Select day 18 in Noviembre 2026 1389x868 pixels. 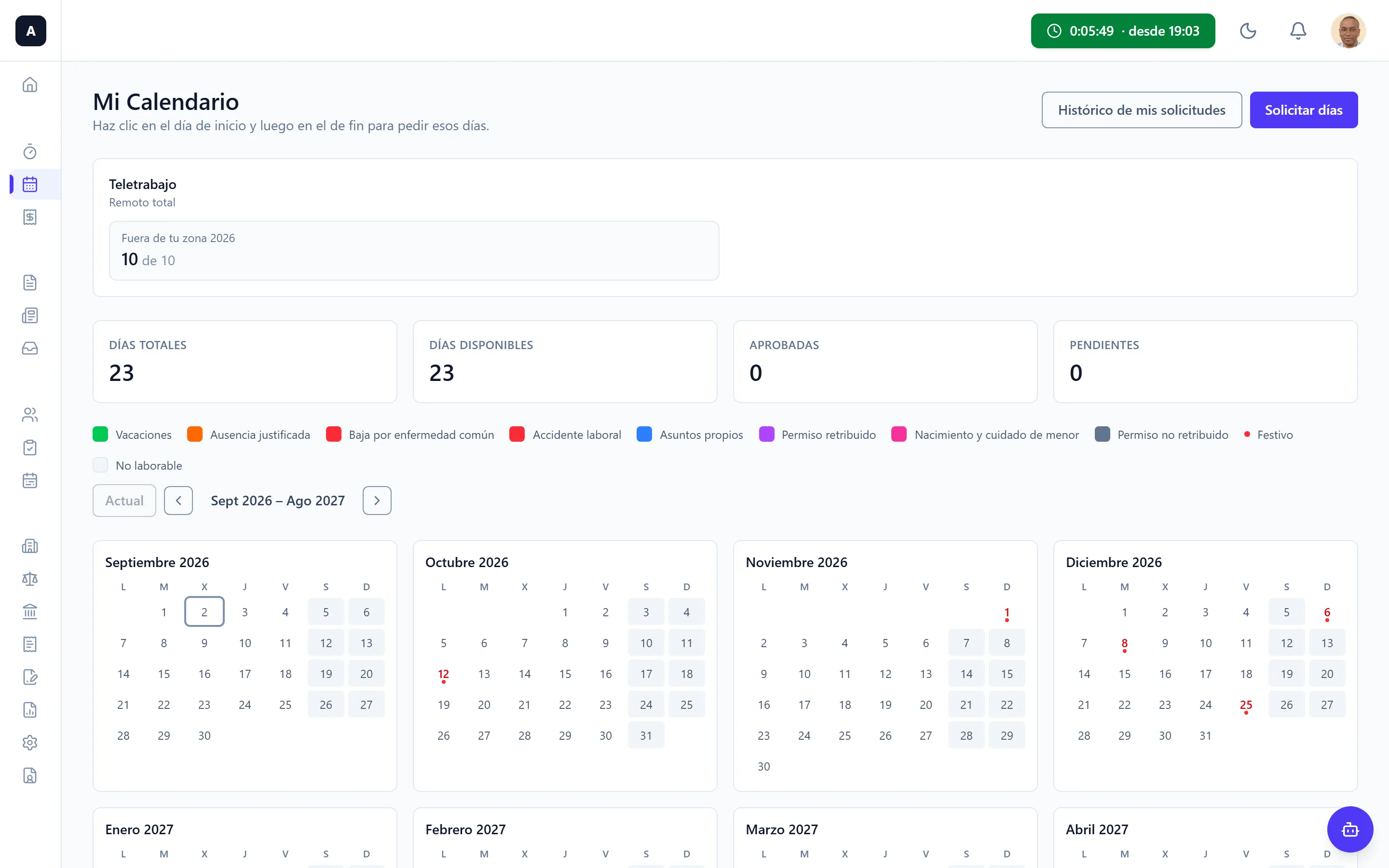[x=845, y=705]
